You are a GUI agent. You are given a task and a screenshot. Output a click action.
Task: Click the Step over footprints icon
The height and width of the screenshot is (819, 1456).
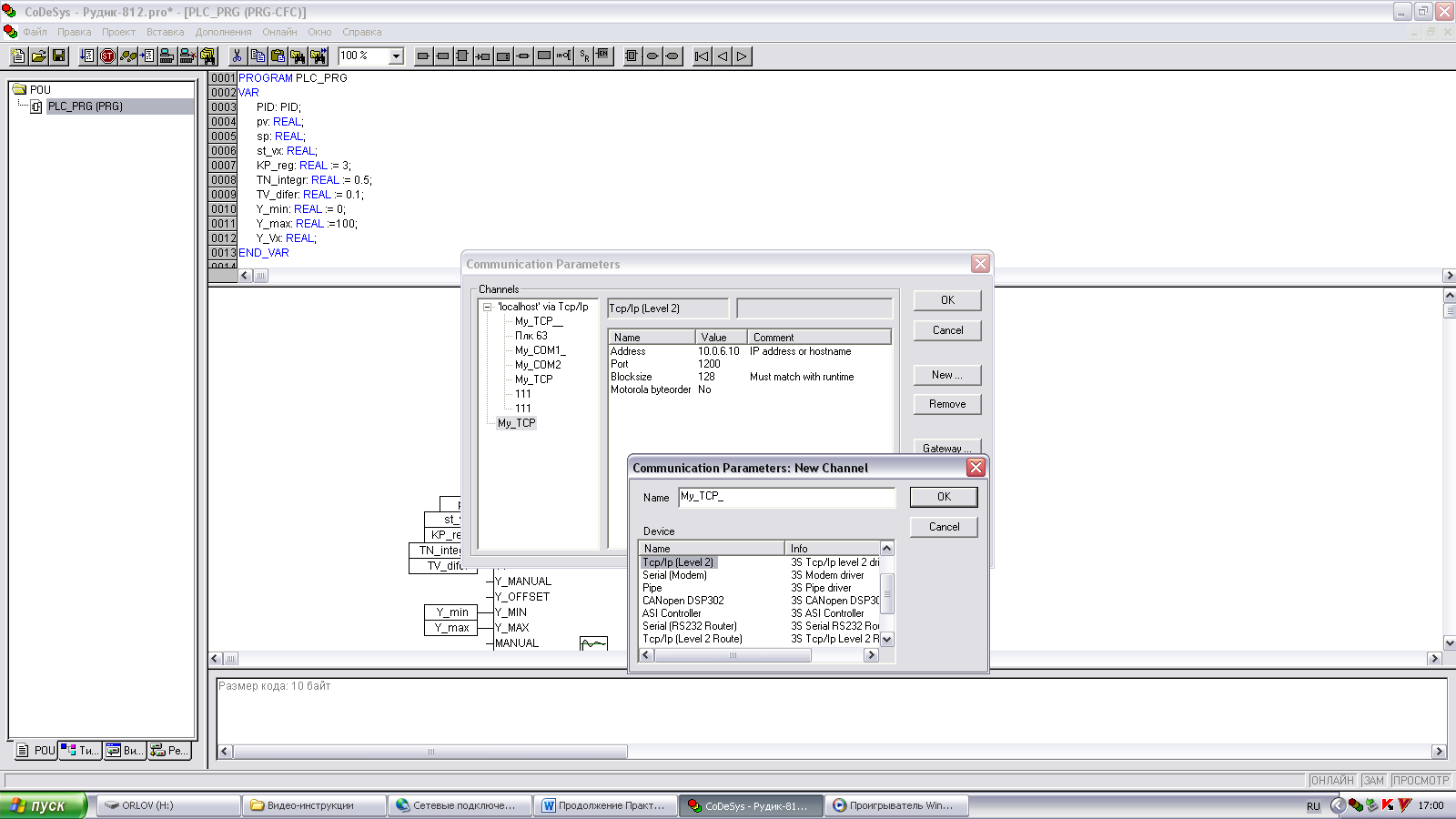pyautogui.click(x=127, y=56)
